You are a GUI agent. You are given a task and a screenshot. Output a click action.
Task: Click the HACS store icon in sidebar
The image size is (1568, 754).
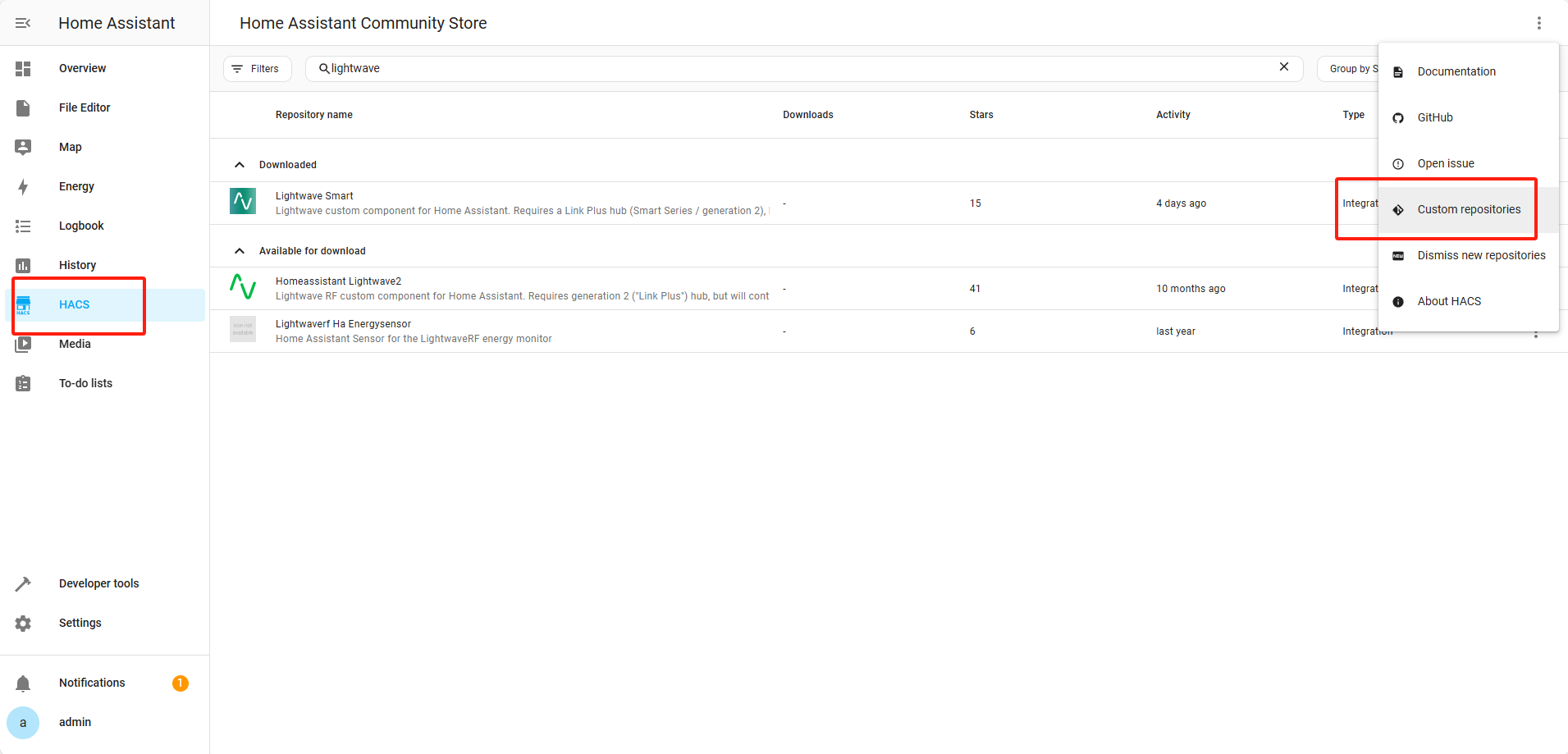[x=23, y=305]
